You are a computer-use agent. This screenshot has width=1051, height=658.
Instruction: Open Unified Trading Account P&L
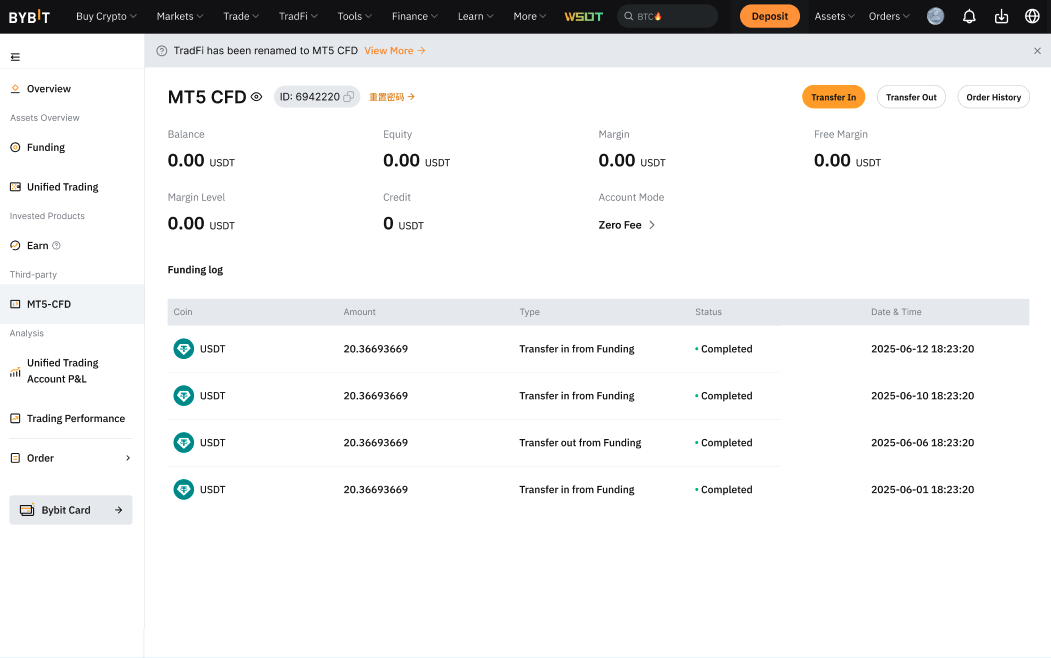(x=62, y=371)
